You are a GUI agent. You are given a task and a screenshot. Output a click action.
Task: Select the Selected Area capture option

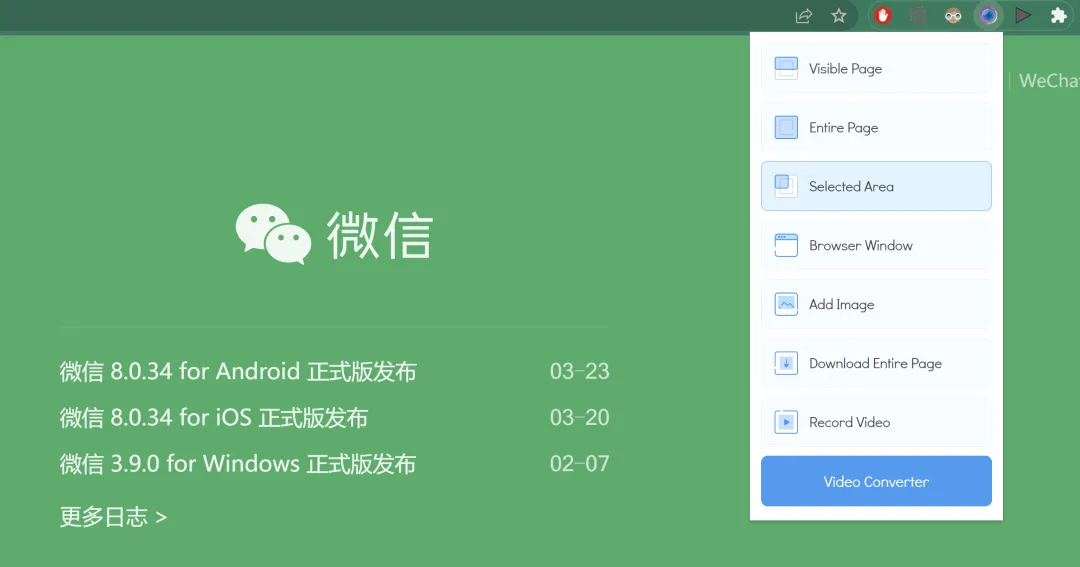coord(876,186)
